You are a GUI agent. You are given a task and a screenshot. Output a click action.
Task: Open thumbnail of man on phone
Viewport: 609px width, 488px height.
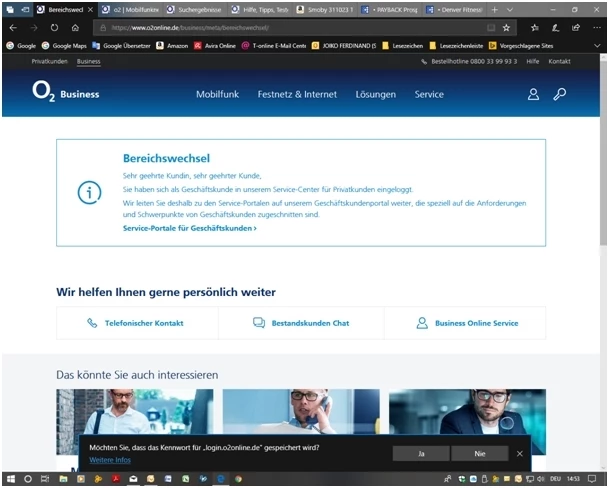(301, 412)
